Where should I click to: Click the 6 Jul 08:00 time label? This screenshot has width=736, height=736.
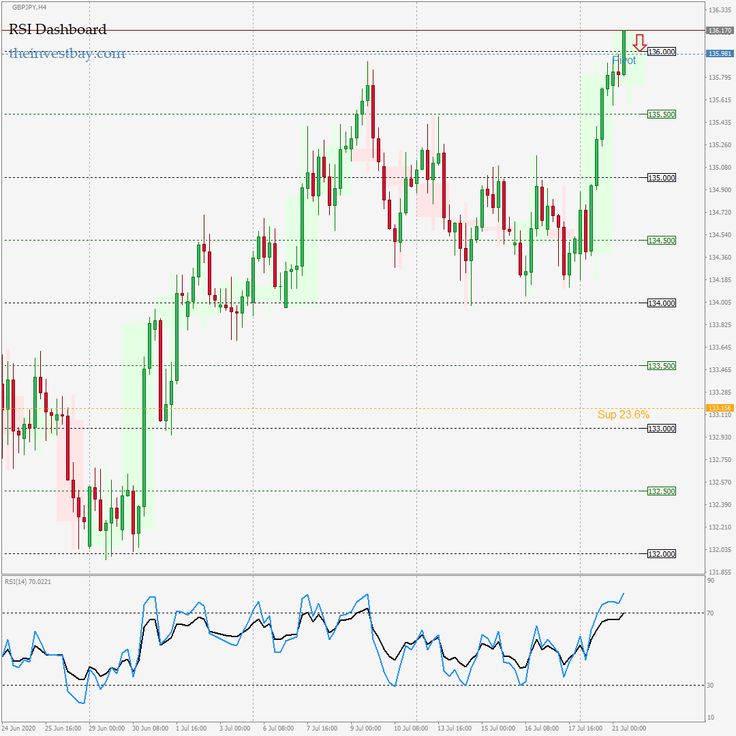point(279,728)
